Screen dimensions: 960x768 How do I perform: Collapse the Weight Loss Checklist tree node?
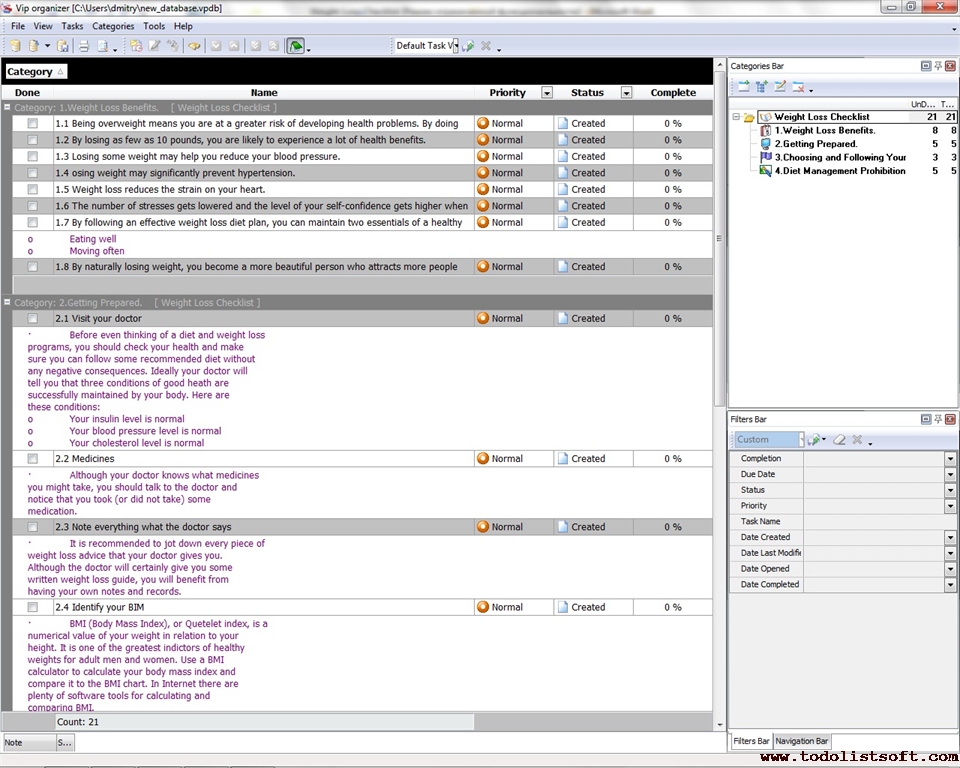click(x=736, y=117)
